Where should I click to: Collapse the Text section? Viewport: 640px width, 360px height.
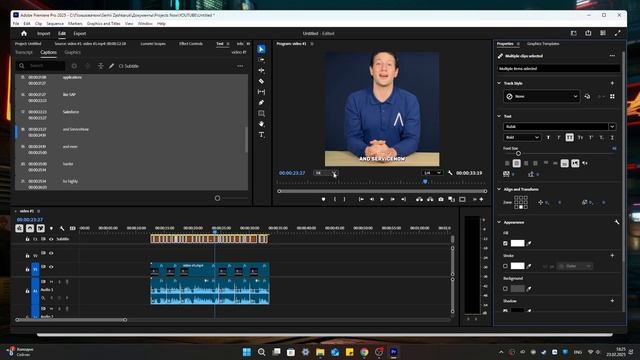[x=499, y=116]
